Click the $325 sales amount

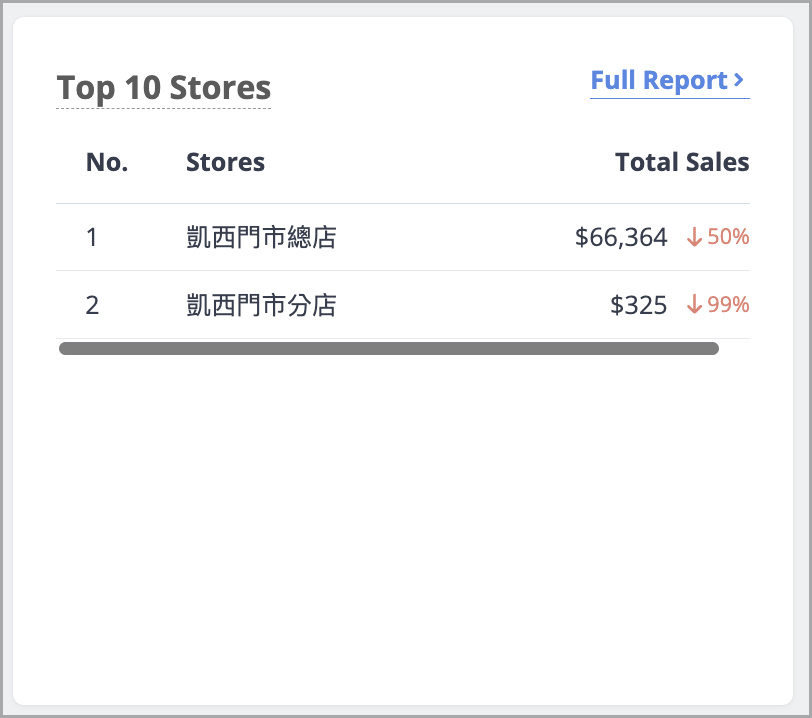click(x=638, y=305)
